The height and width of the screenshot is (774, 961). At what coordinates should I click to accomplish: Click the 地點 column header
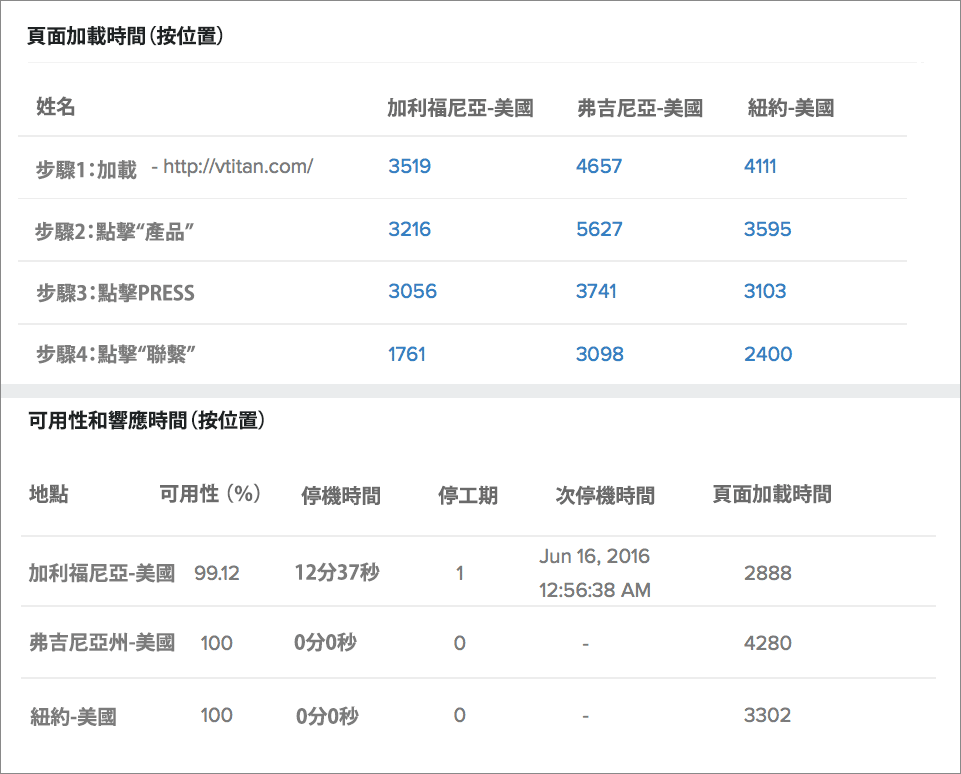click(48, 494)
